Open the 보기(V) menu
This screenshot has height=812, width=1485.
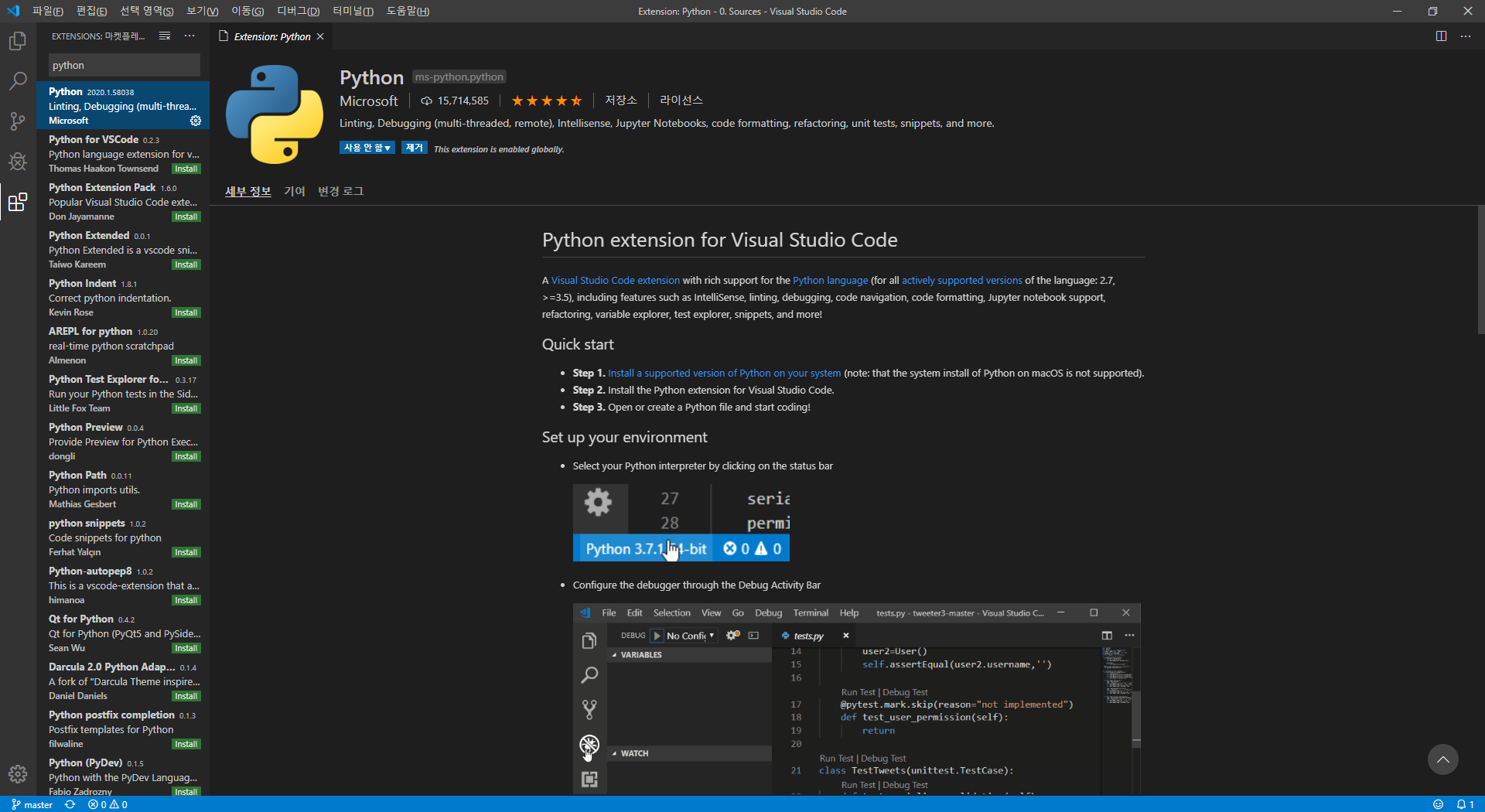coord(203,11)
